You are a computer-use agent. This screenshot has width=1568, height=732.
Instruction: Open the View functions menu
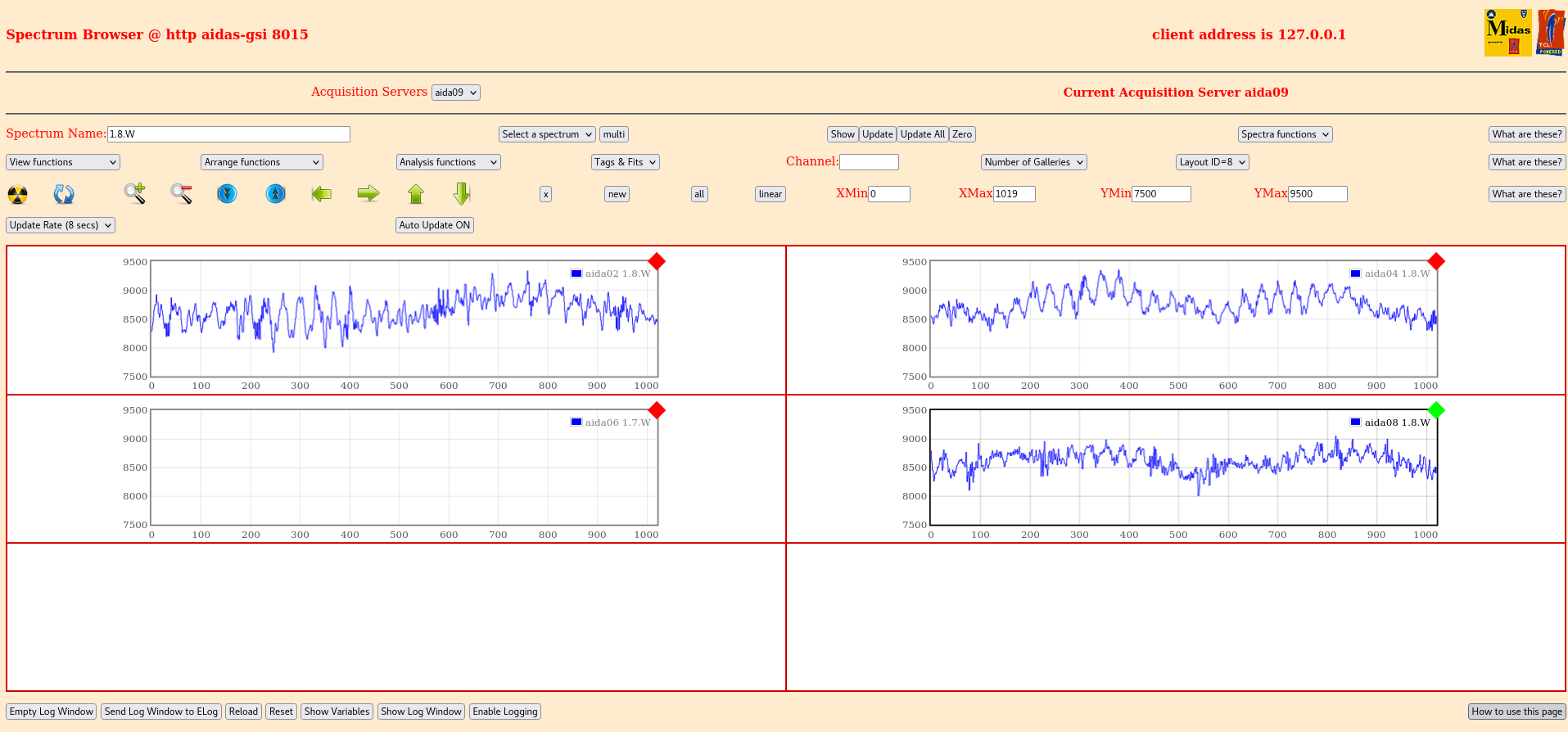(63, 162)
